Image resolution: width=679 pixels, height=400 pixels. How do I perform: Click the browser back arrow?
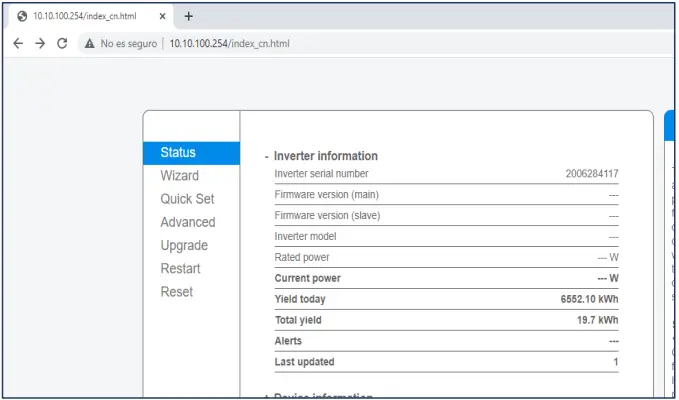(18, 44)
